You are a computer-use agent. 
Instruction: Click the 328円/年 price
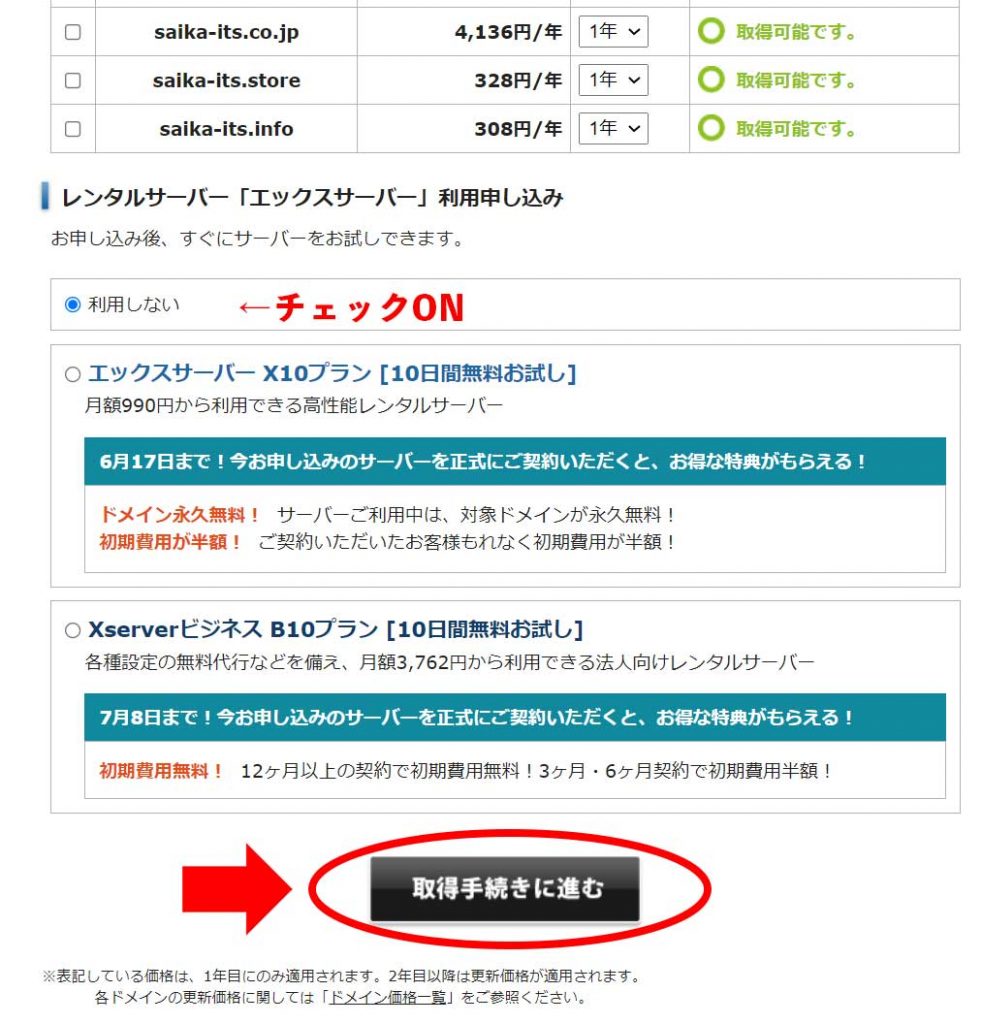[x=518, y=80]
